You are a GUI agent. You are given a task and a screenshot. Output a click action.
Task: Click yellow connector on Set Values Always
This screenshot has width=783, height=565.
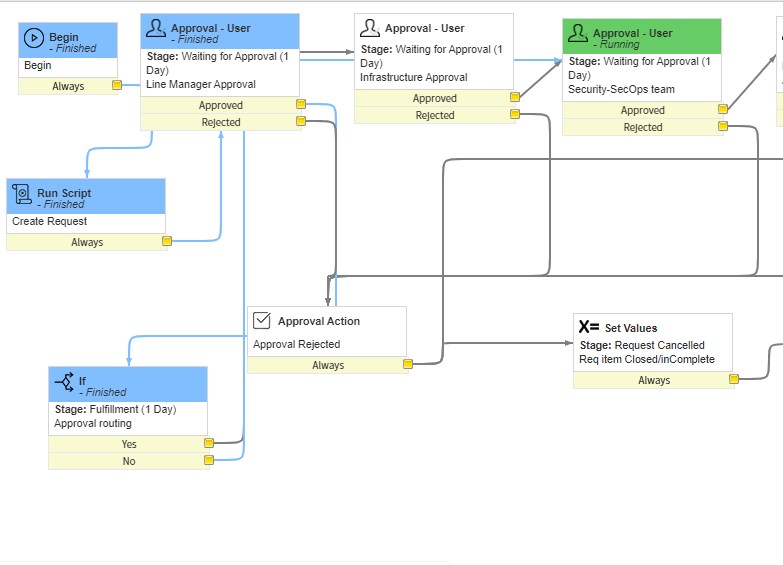[734, 379]
